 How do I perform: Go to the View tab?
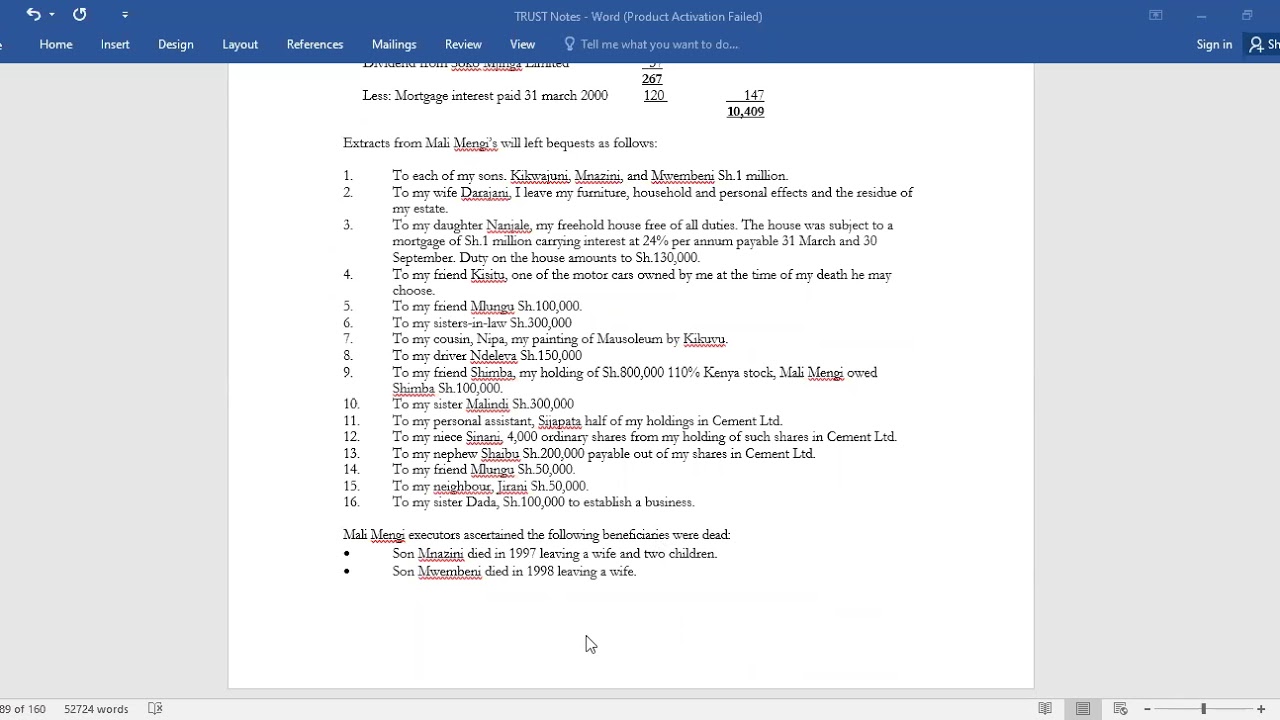pyautogui.click(x=522, y=44)
